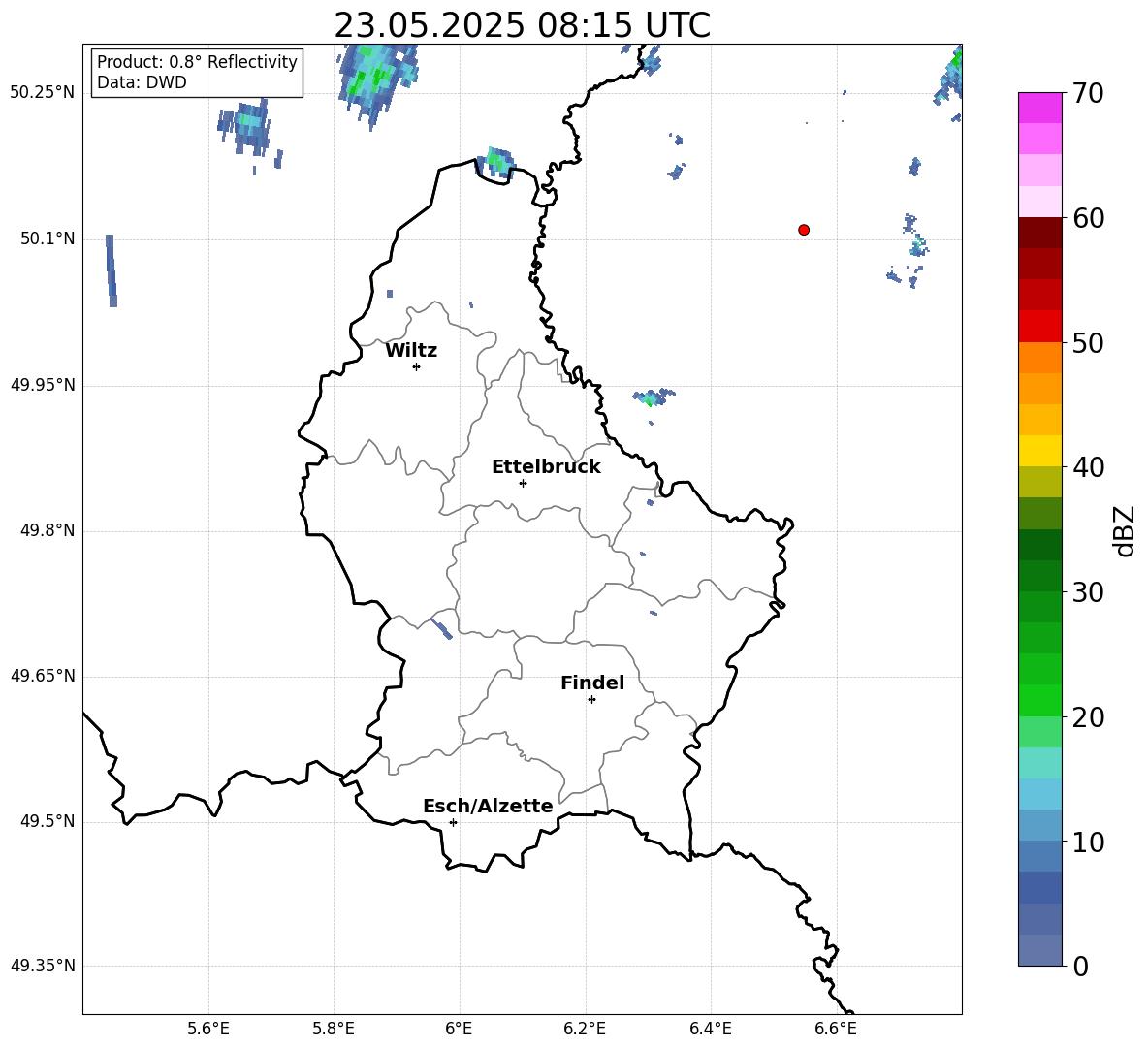Click the dBZ colorbar axis label
Viewport: 1148px width, 1048px height.
point(1125,530)
